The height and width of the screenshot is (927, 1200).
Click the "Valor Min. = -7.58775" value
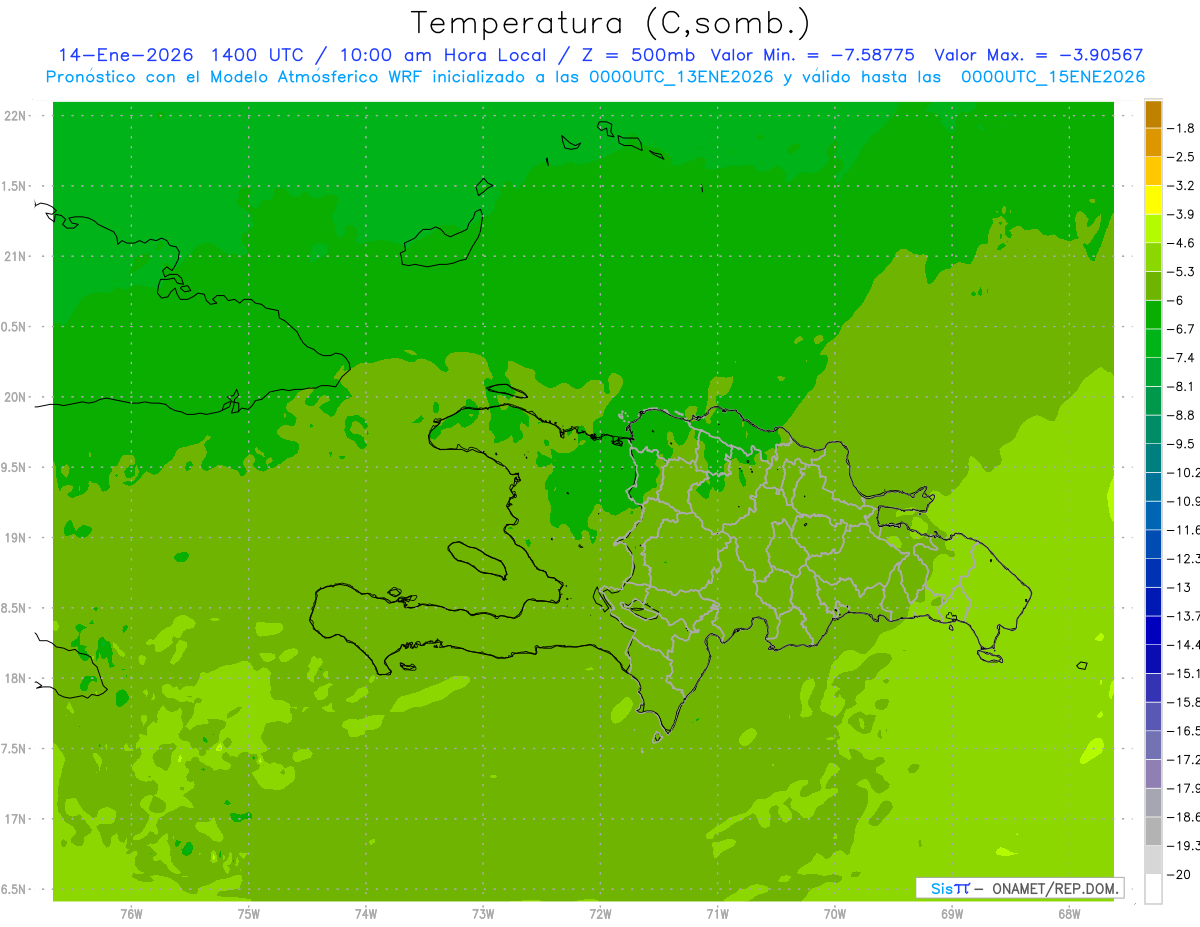click(812, 55)
